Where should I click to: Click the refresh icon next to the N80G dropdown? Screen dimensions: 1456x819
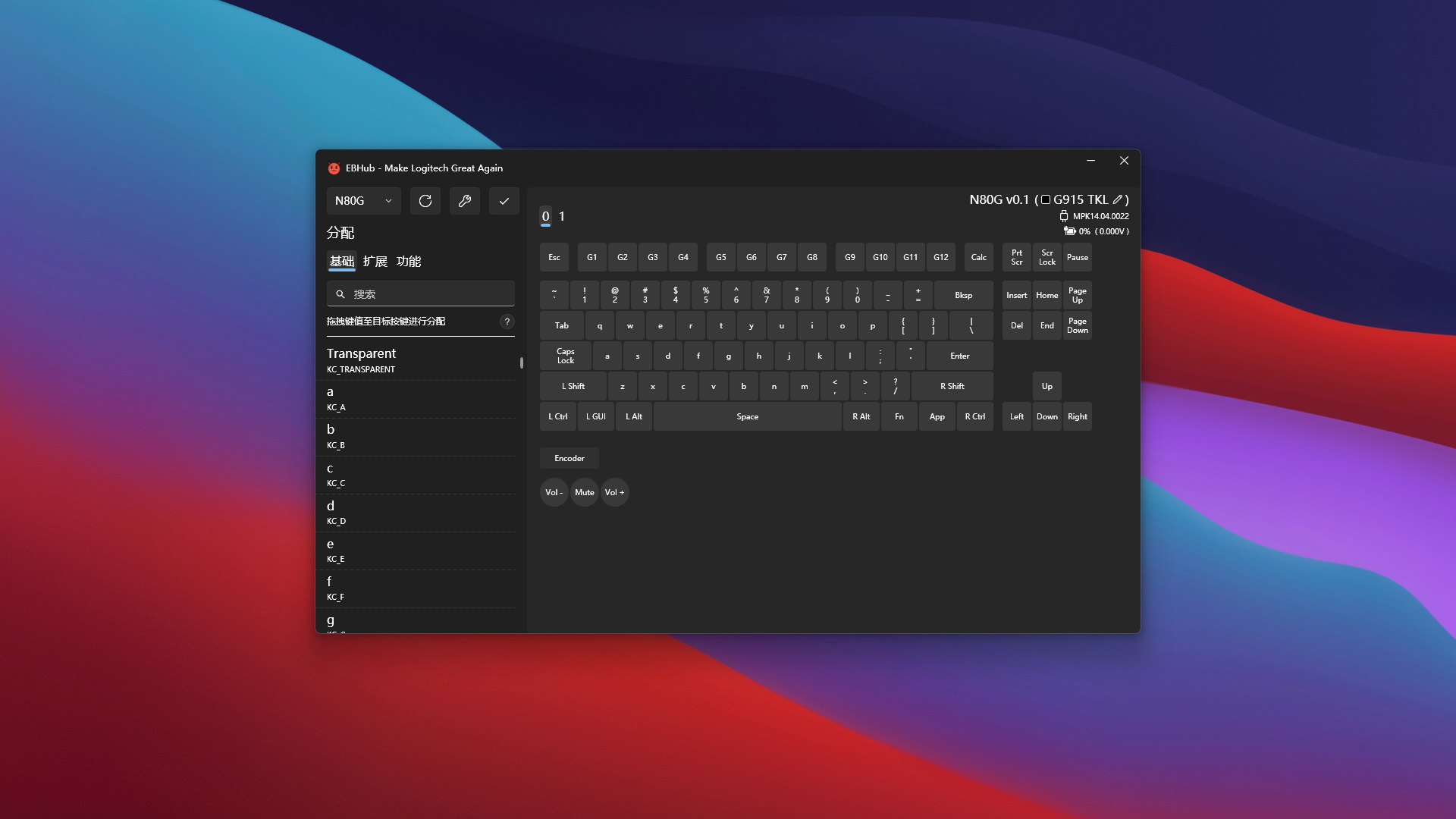[x=425, y=201]
